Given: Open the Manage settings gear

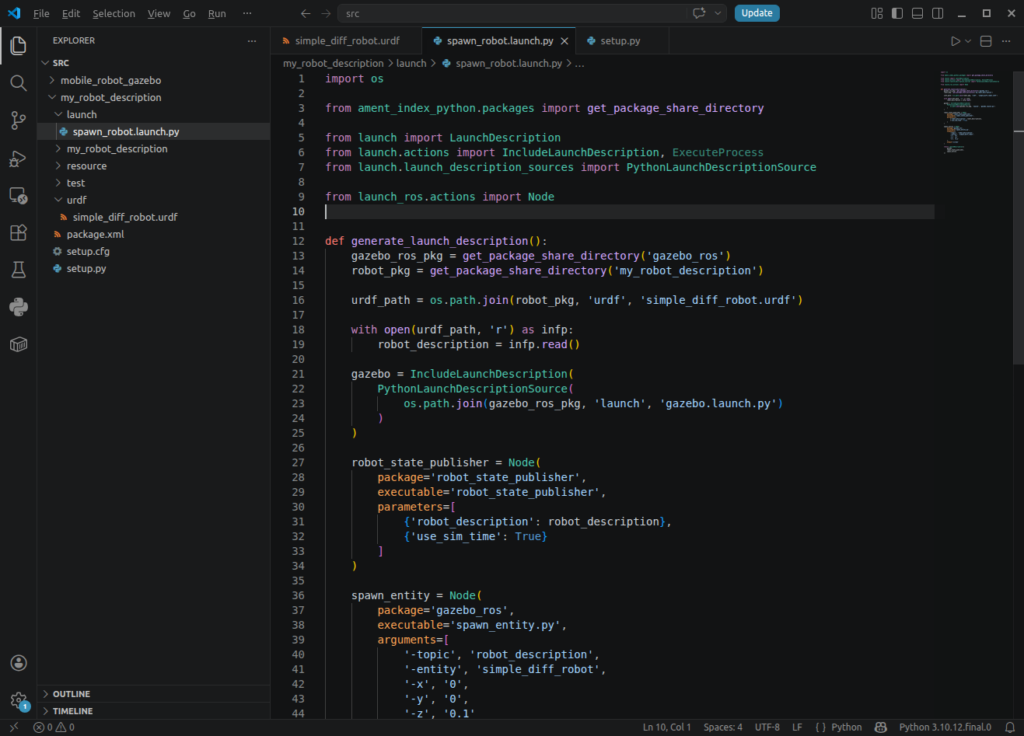Looking at the screenshot, I should 18,700.
